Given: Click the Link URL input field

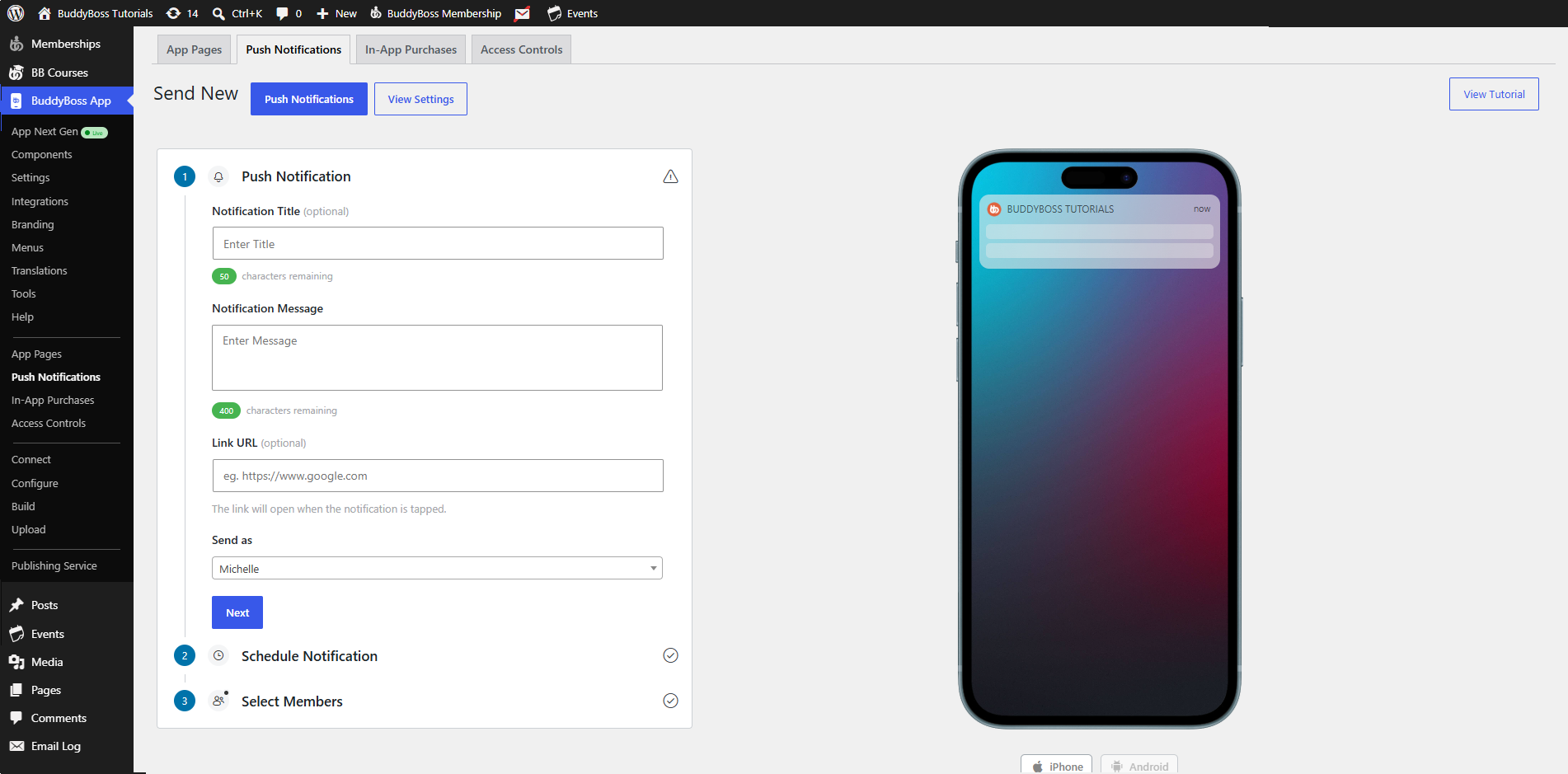Looking at the screenshot, I should click(438, 476).
